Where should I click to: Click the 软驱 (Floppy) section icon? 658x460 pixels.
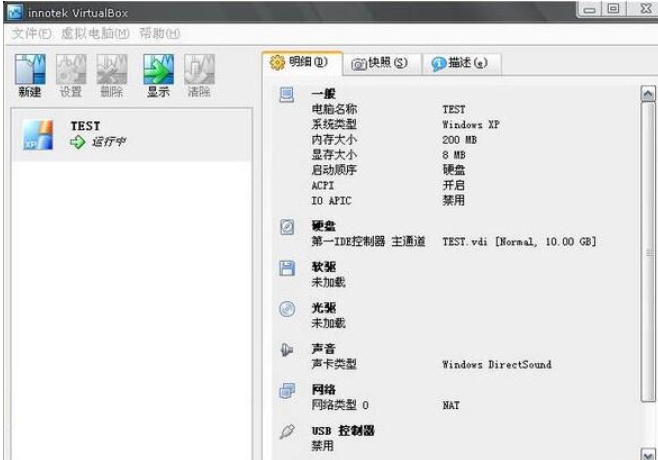[287, 268]
